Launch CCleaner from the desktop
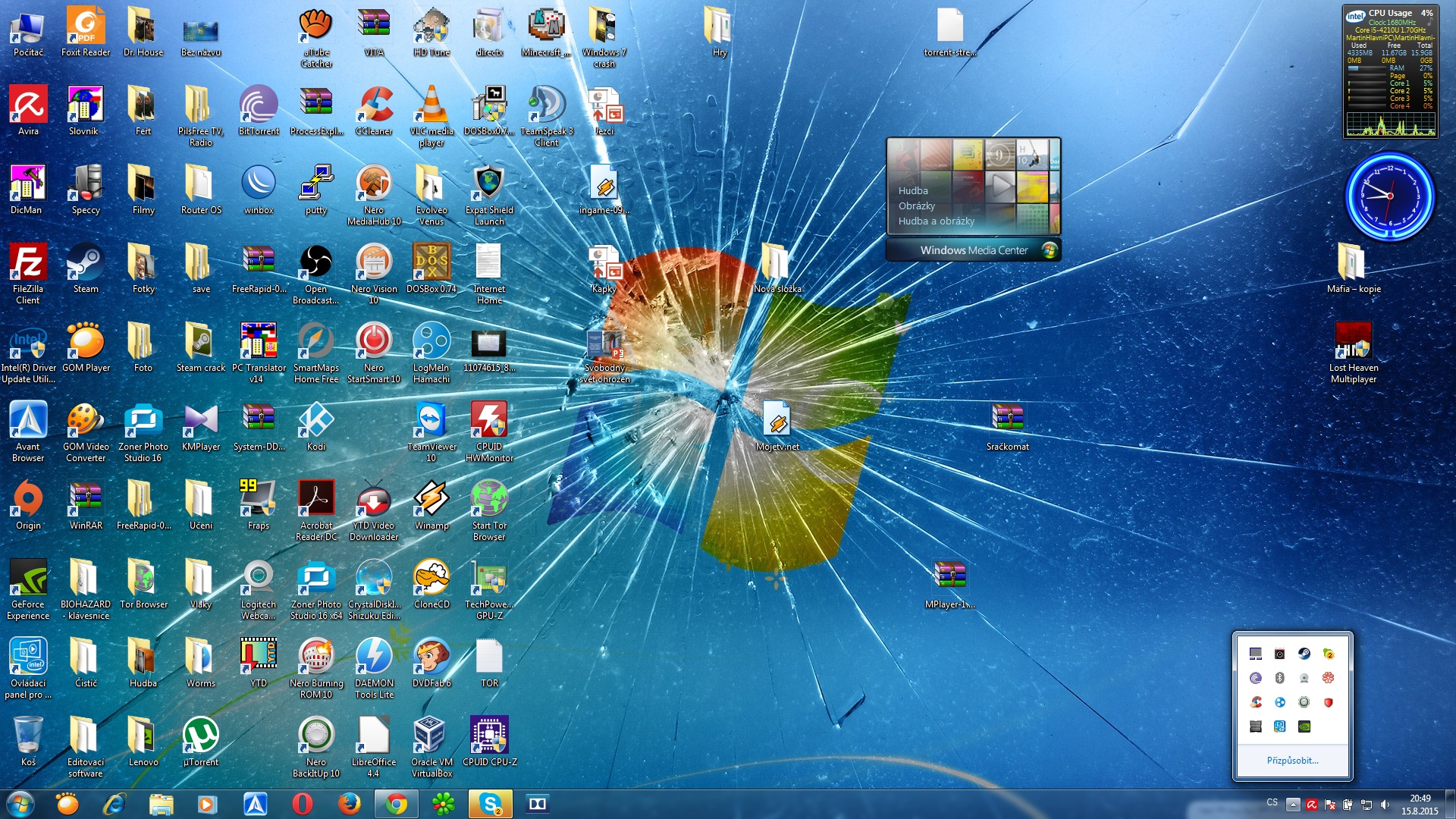1456x819 pixels. pyautogui.click(x=374, y=106)
